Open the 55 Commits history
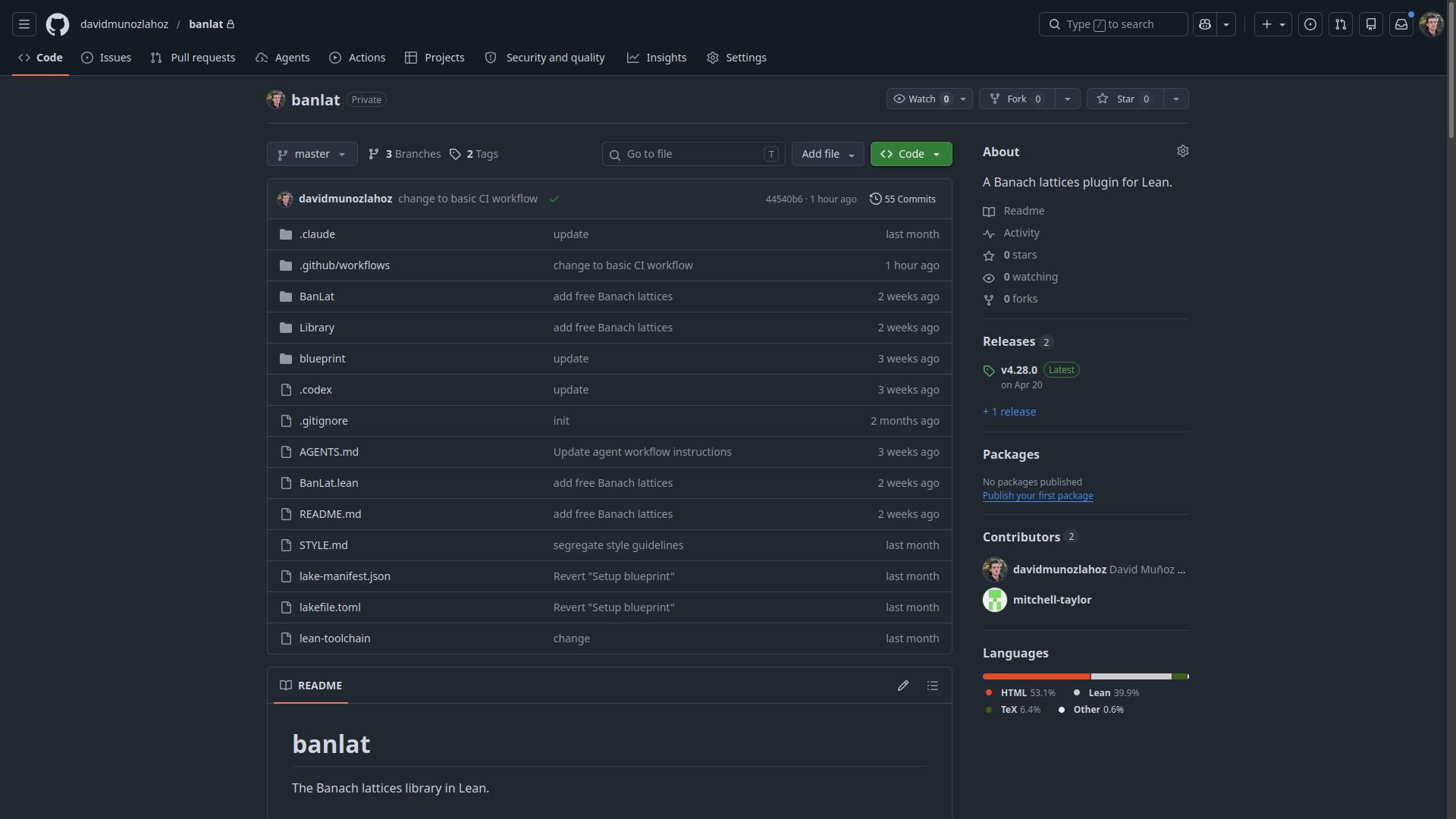This screenshot has height=819, width=1456. pos(902,199)
